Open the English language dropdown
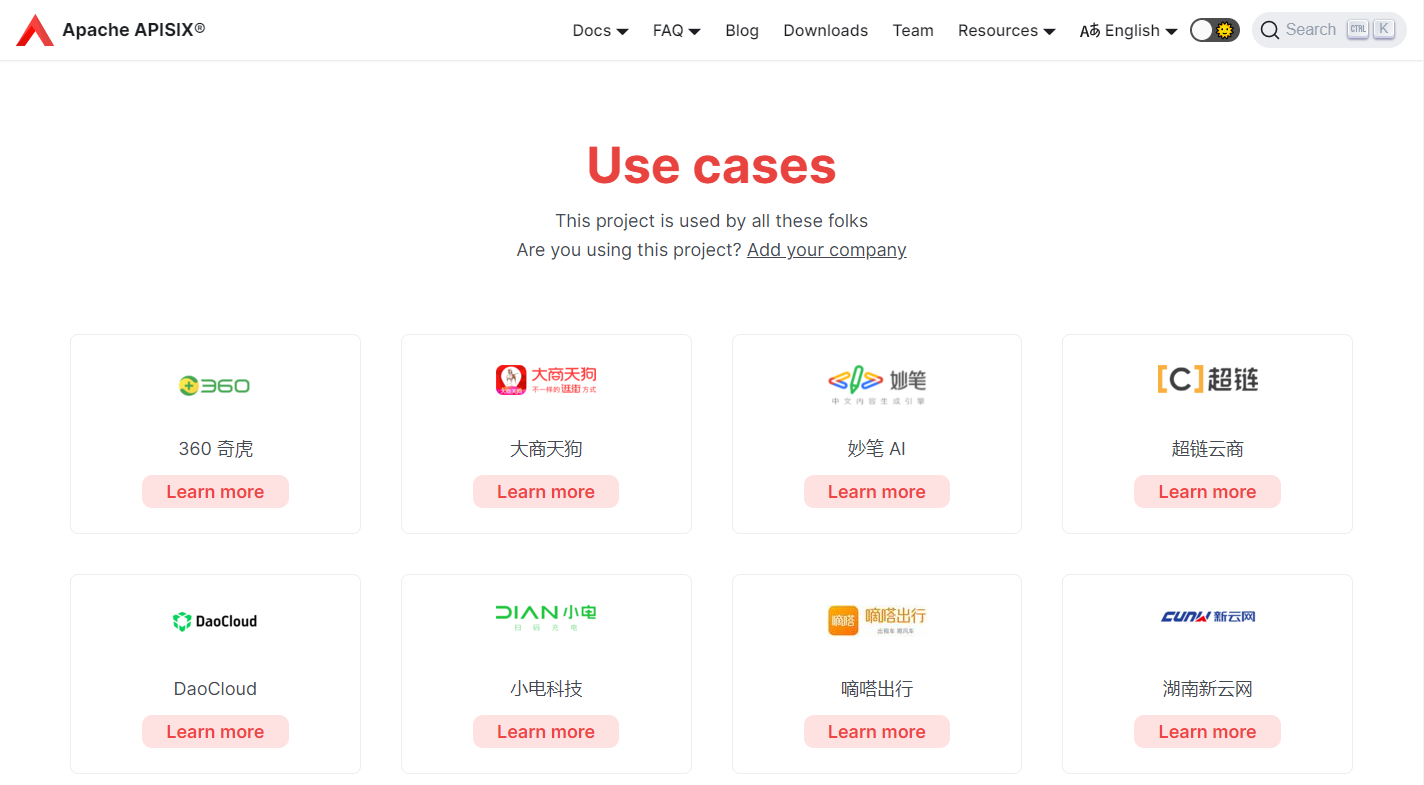 1129,31
